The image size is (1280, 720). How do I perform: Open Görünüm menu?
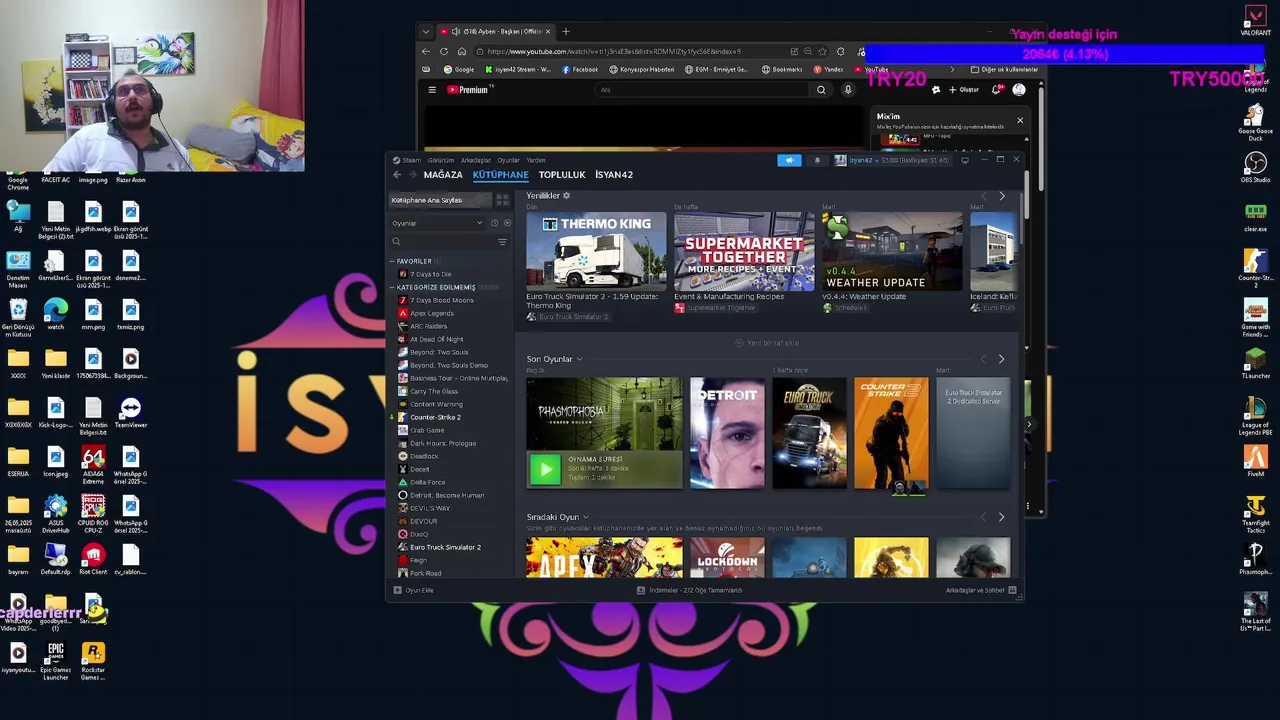441,160
